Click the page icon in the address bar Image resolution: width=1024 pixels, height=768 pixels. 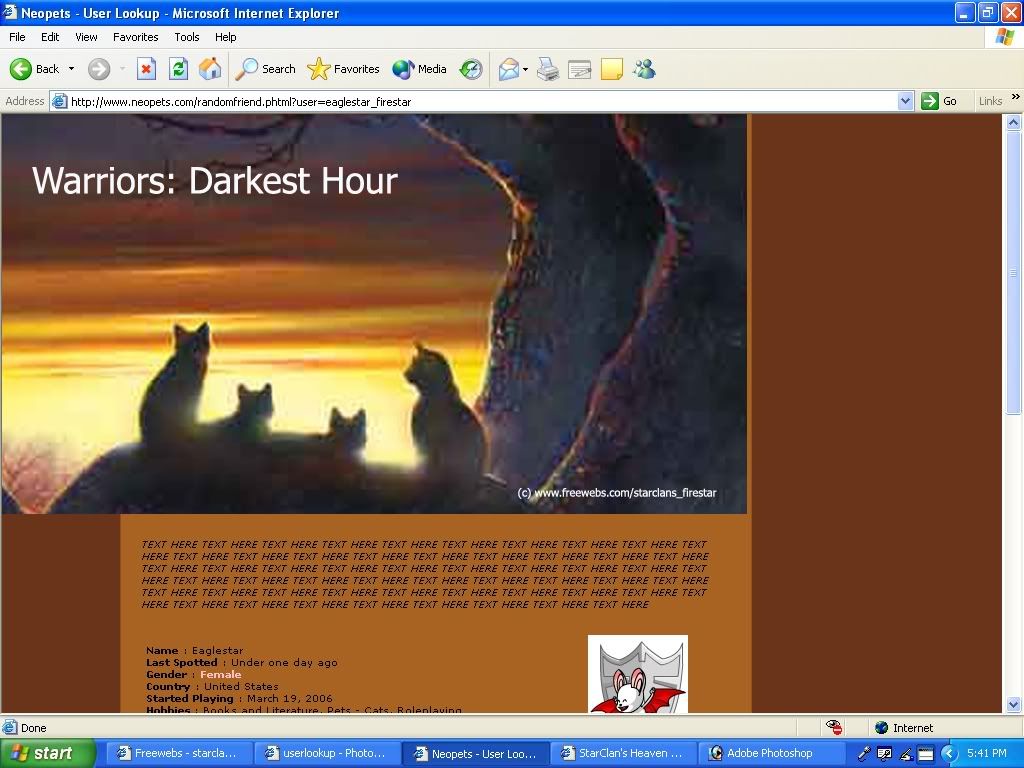pos(59,101)
